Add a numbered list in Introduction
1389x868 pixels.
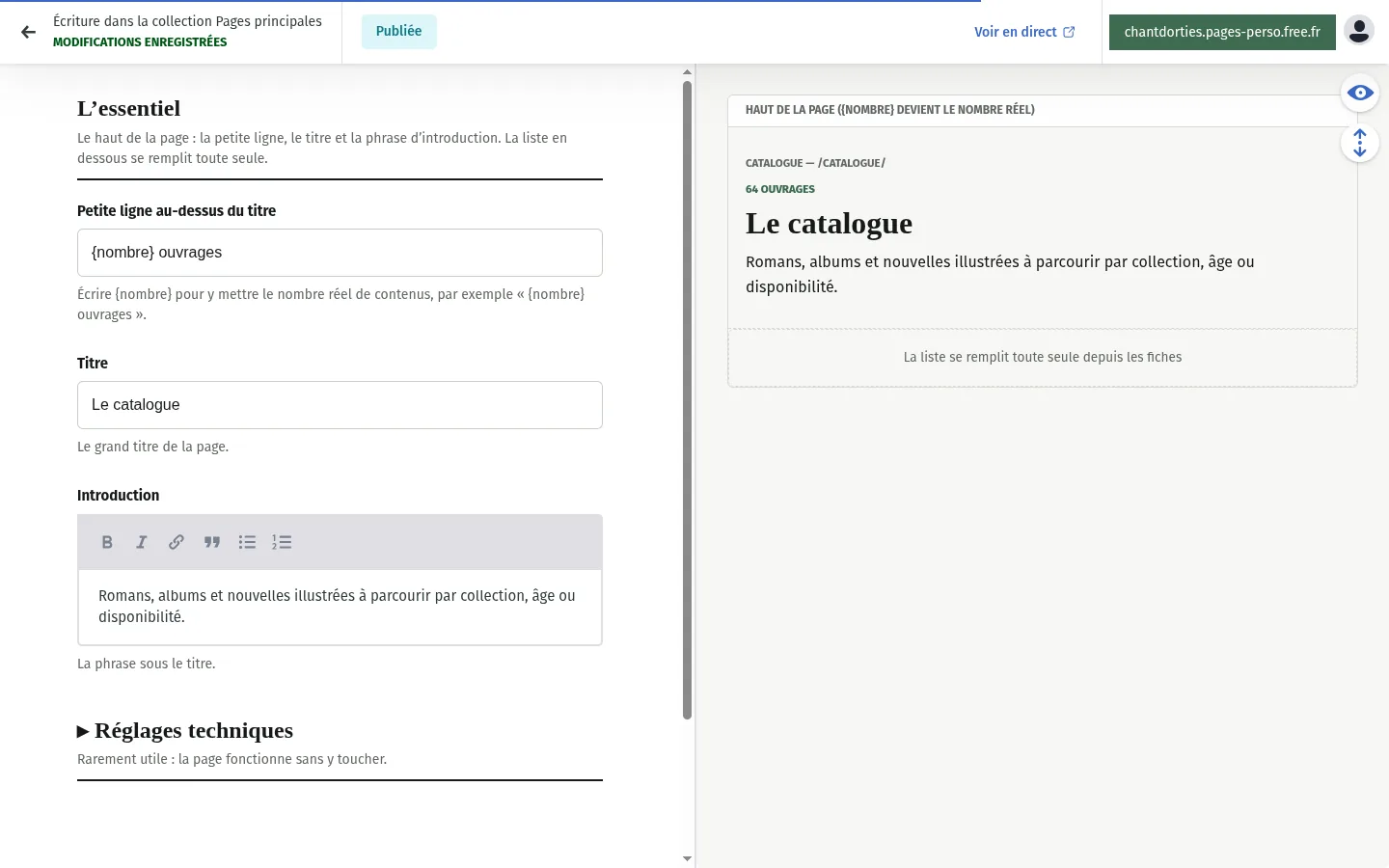[x=282, y=542]
